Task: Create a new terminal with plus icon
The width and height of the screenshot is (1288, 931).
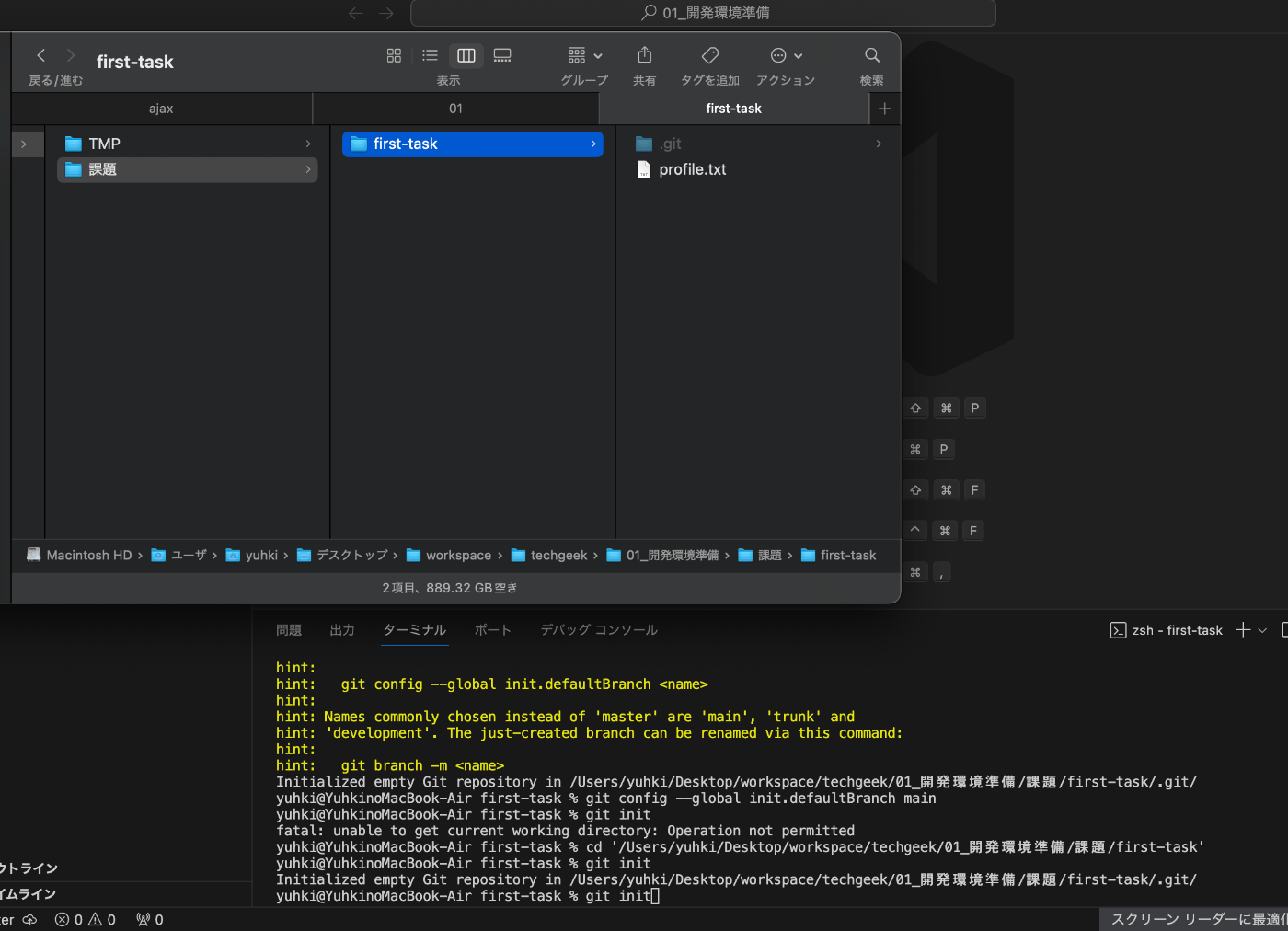Action: (x=1243, y=630)
